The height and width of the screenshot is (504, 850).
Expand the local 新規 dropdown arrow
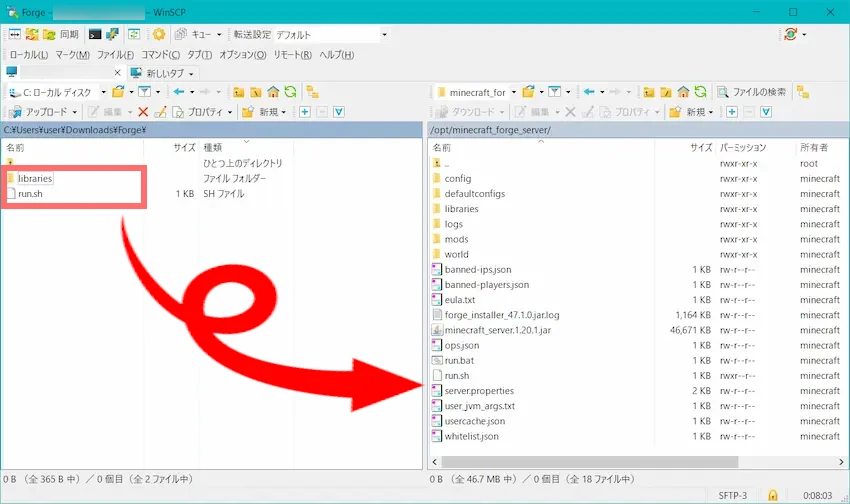[284, 112]
